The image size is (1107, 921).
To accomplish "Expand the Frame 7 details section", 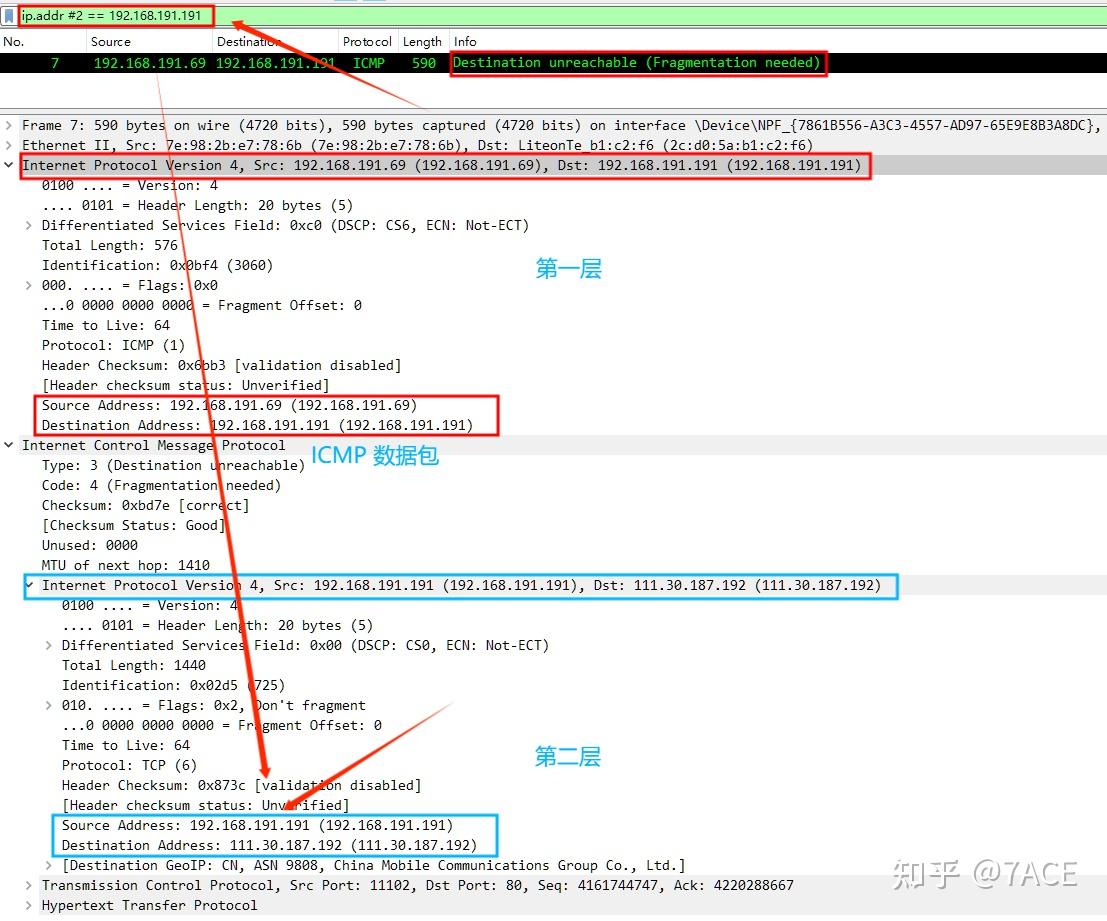I will [x=10, y=124].
